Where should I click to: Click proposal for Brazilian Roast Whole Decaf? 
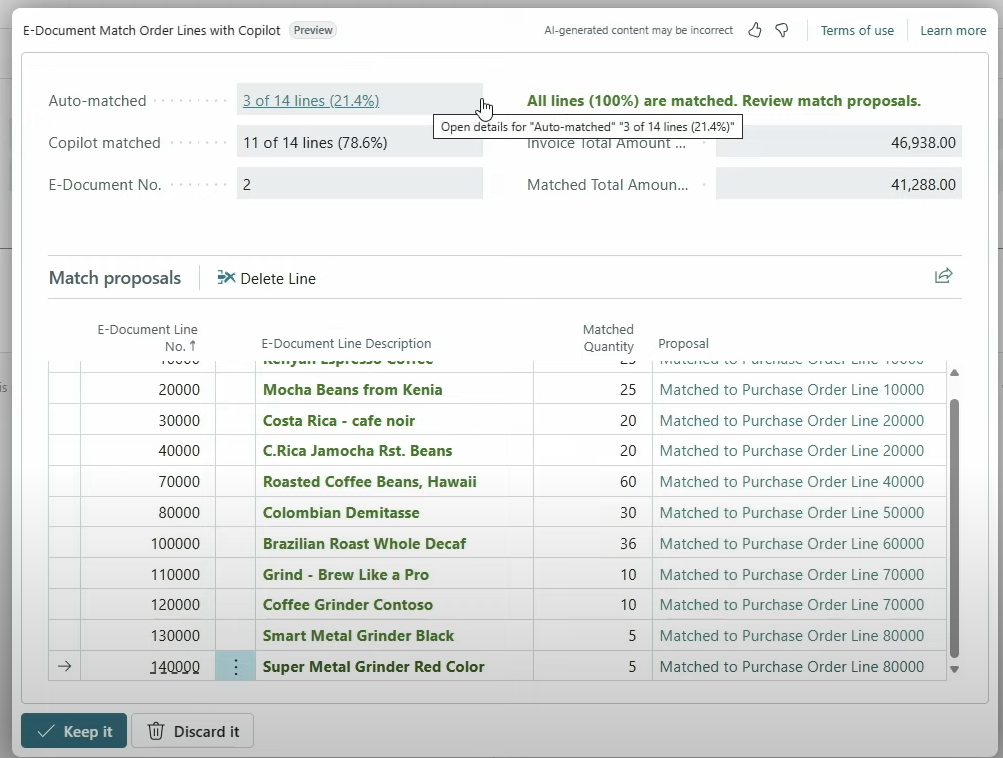click(x=791, y=544)
